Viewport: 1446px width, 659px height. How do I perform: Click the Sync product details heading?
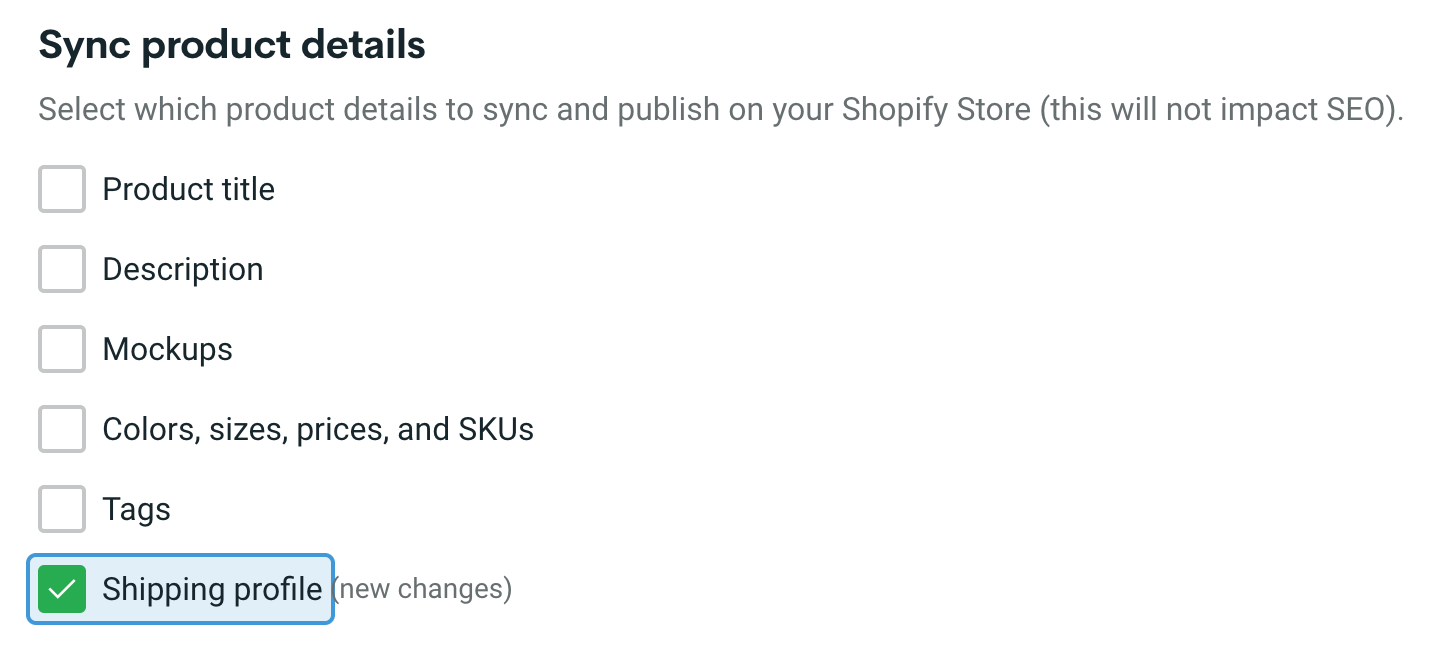[x=231, y=44]
